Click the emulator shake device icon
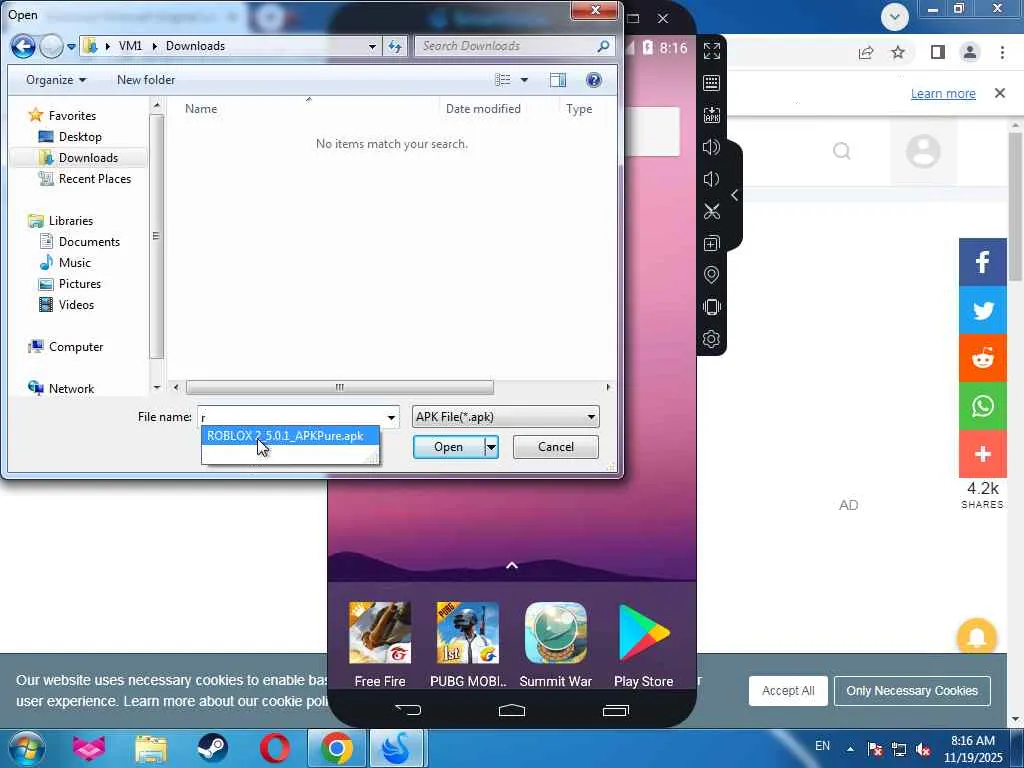1024x768 pixels. pos(712,307)
